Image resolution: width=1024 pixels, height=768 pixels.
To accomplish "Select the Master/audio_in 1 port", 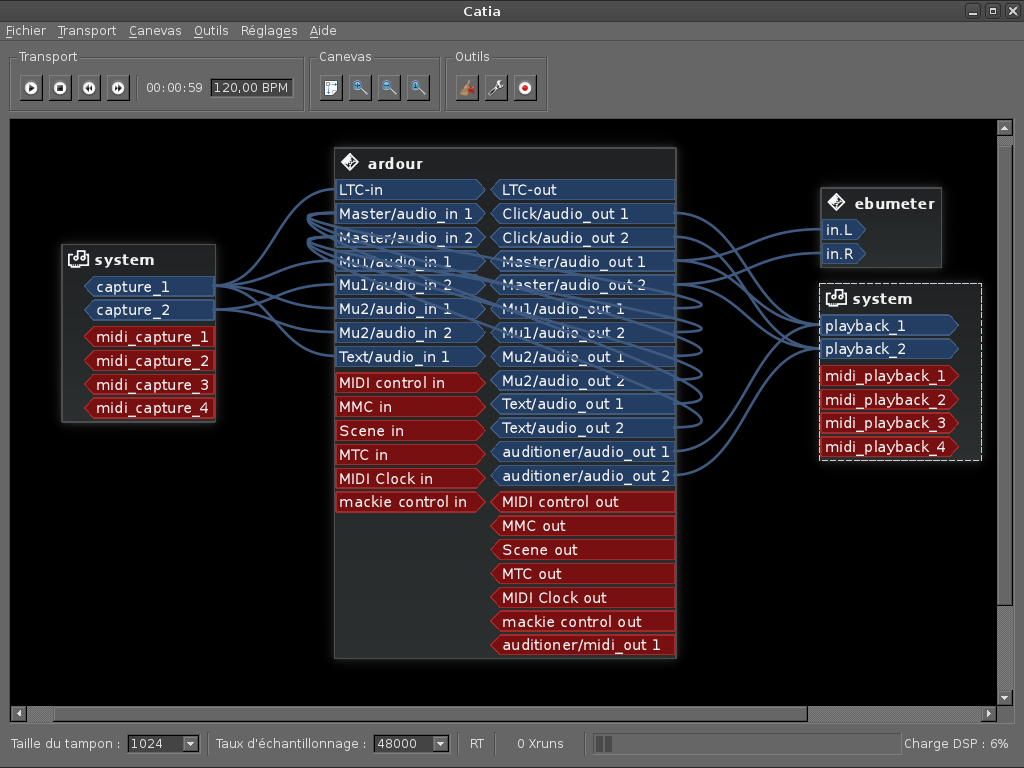I will coord(409,214).
